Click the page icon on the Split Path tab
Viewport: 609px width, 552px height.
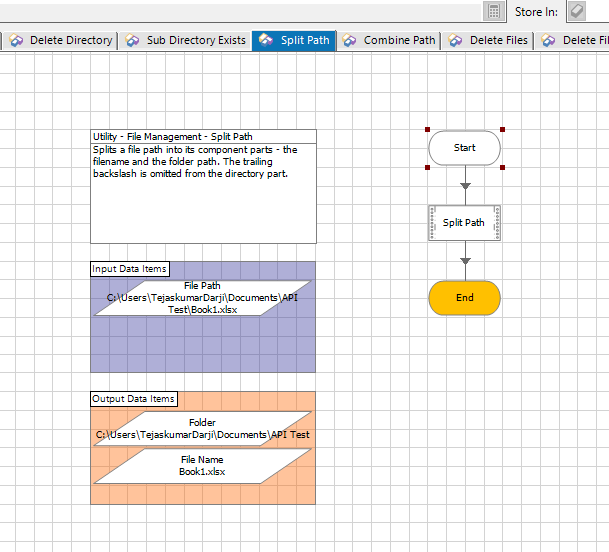266,41
